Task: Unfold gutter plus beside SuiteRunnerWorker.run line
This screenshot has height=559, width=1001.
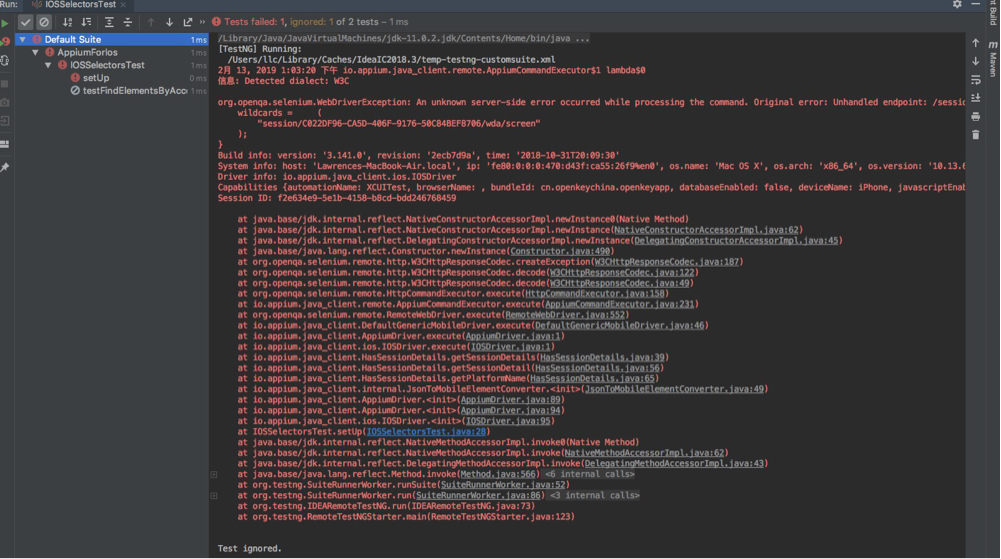Action: (214, 495)
